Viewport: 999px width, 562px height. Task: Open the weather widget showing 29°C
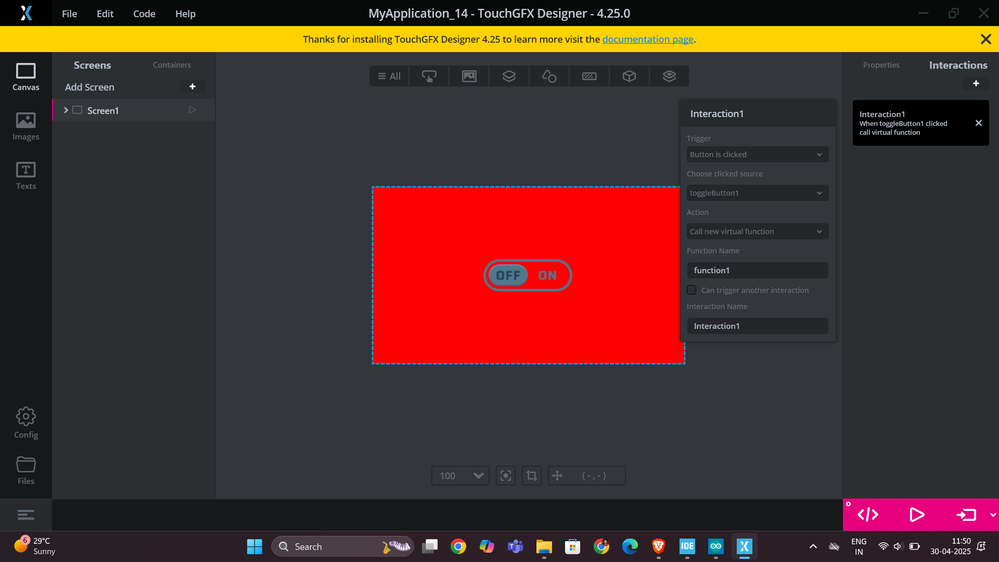pos(36,546)
